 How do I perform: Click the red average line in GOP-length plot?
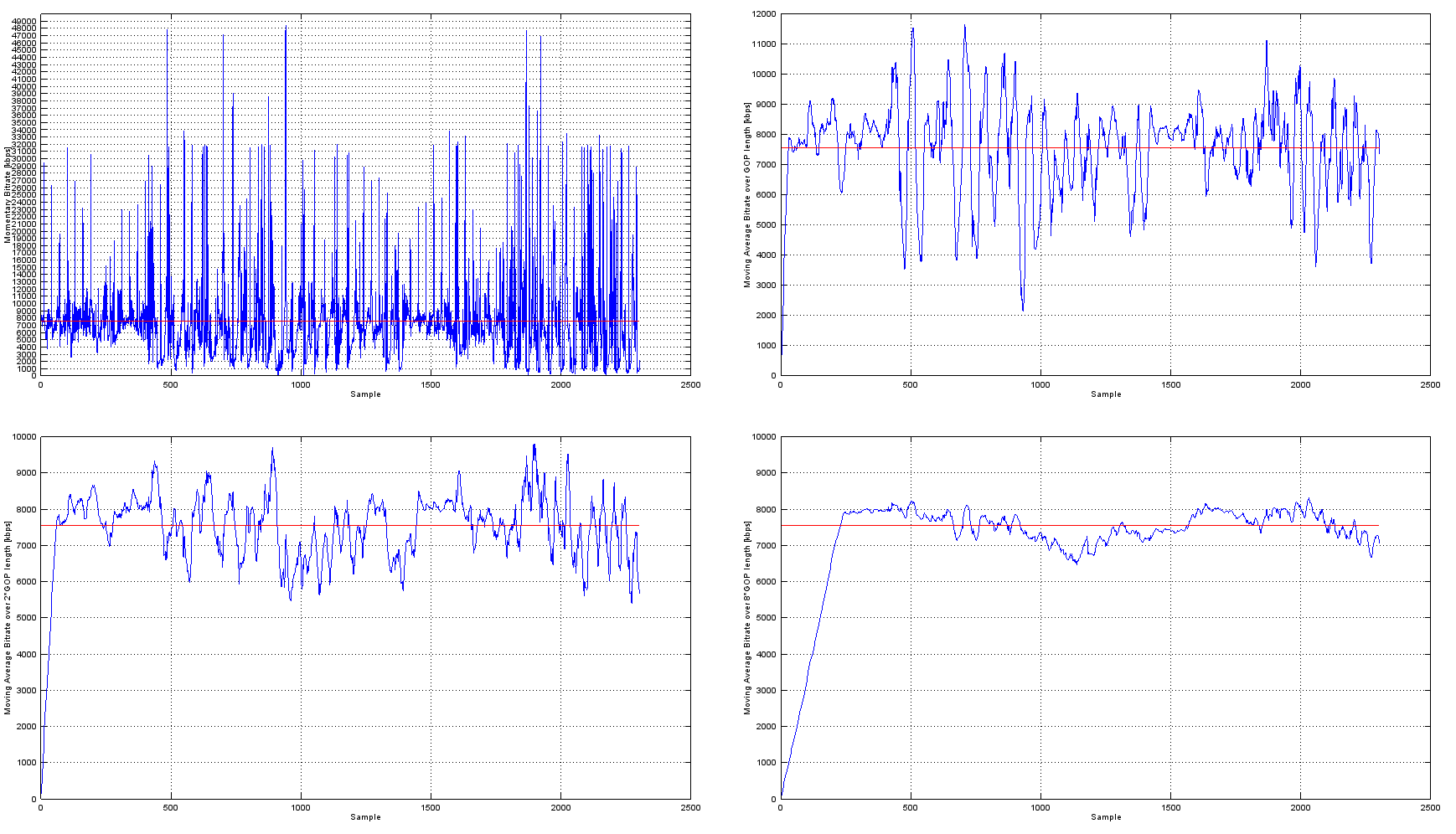coord(1081,148)
